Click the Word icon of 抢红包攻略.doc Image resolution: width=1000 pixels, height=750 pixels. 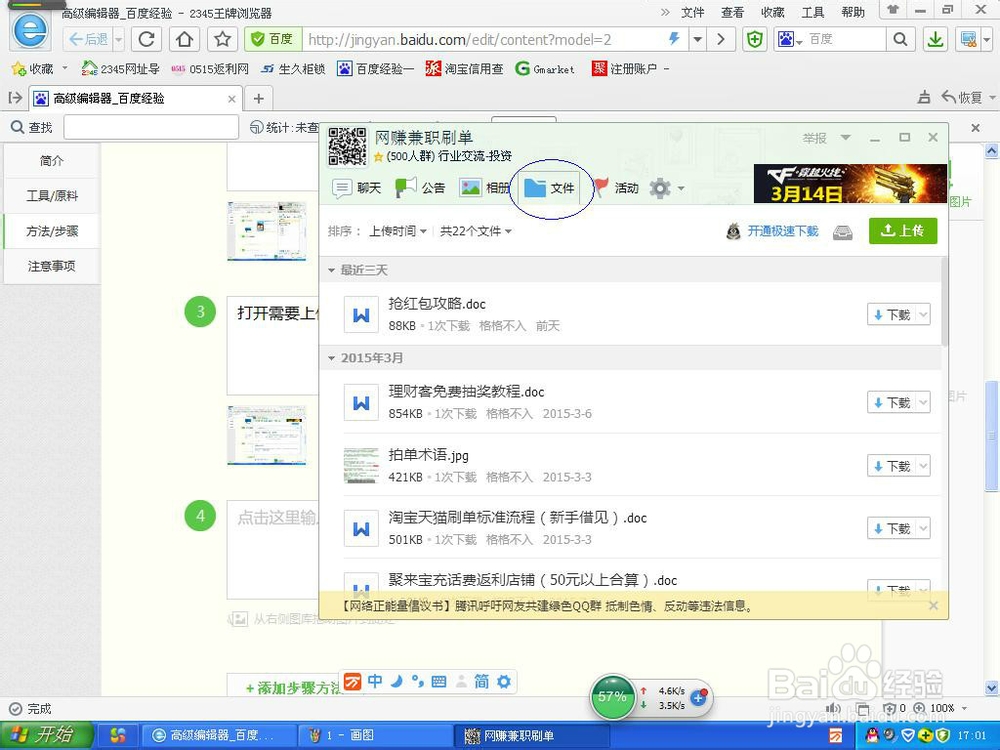[362, 314]
